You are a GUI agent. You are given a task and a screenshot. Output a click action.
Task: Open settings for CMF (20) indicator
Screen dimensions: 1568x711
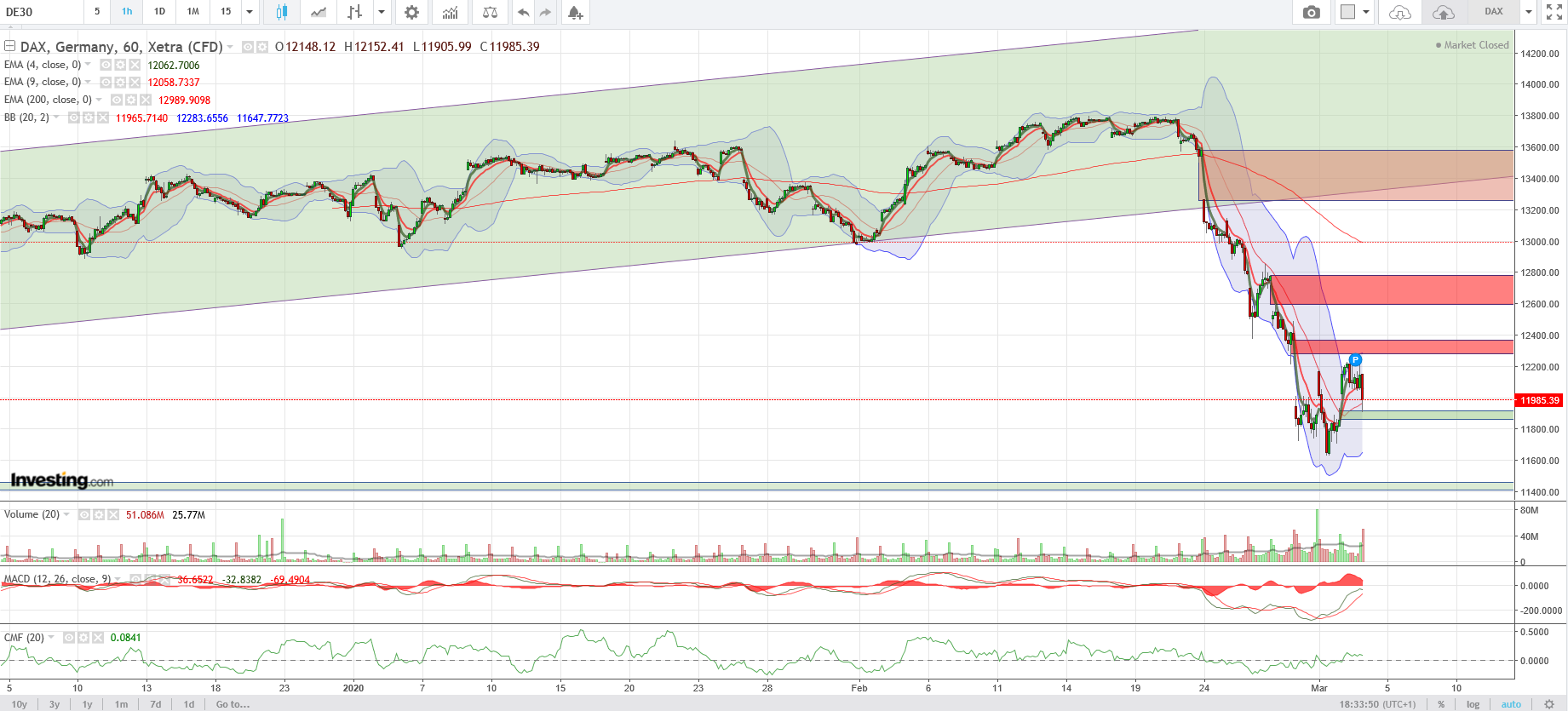click(83, 638)
